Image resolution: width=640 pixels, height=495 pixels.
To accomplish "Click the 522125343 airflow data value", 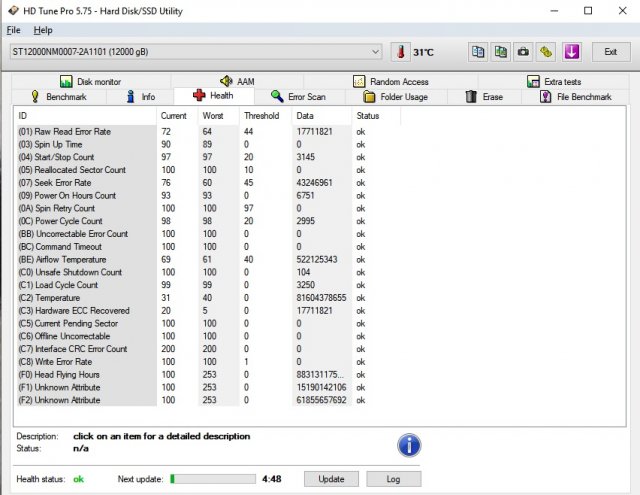I will pyautogui.click(x=317, y=260).
